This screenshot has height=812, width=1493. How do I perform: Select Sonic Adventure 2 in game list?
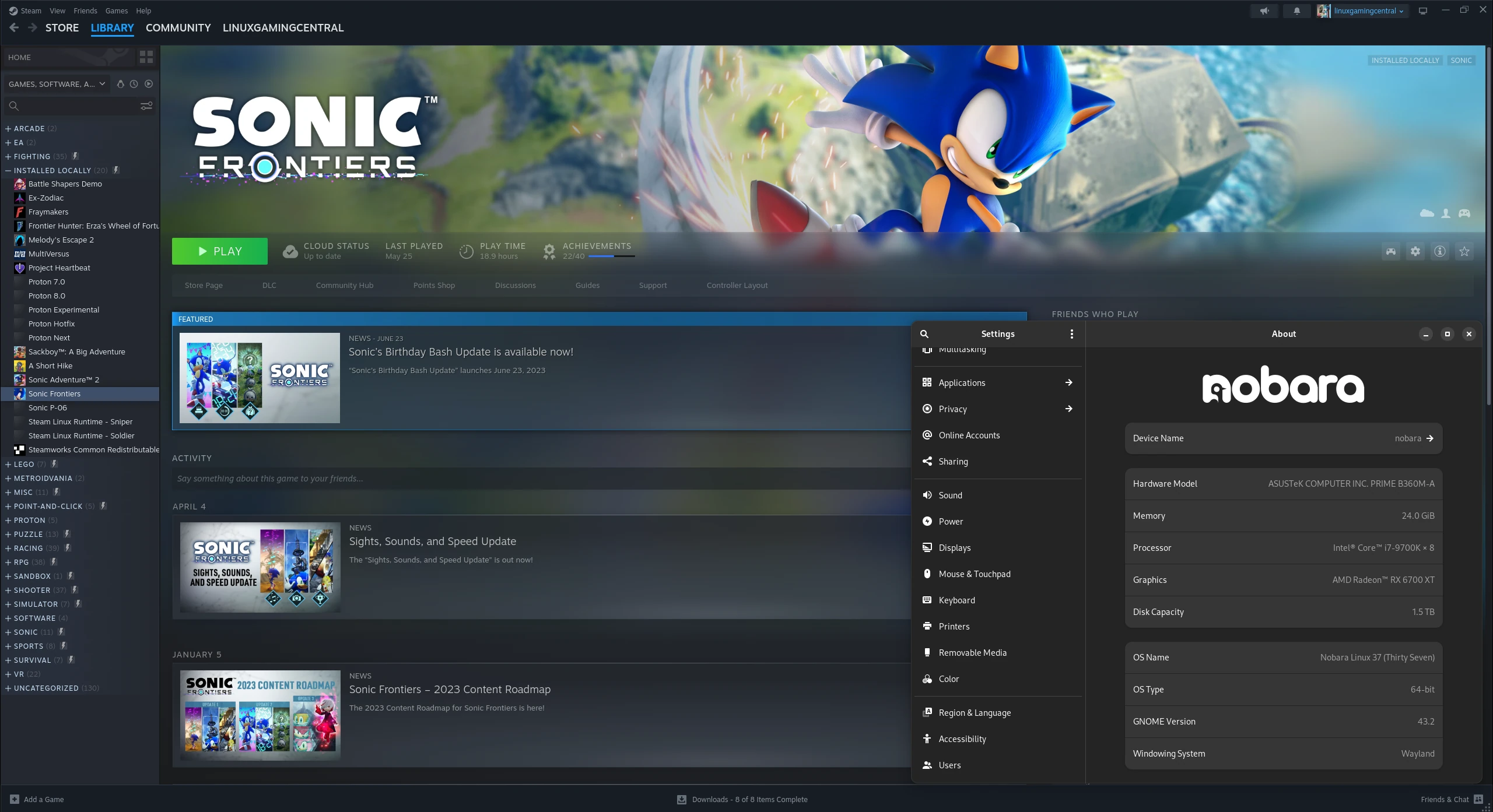click(80, 379)
